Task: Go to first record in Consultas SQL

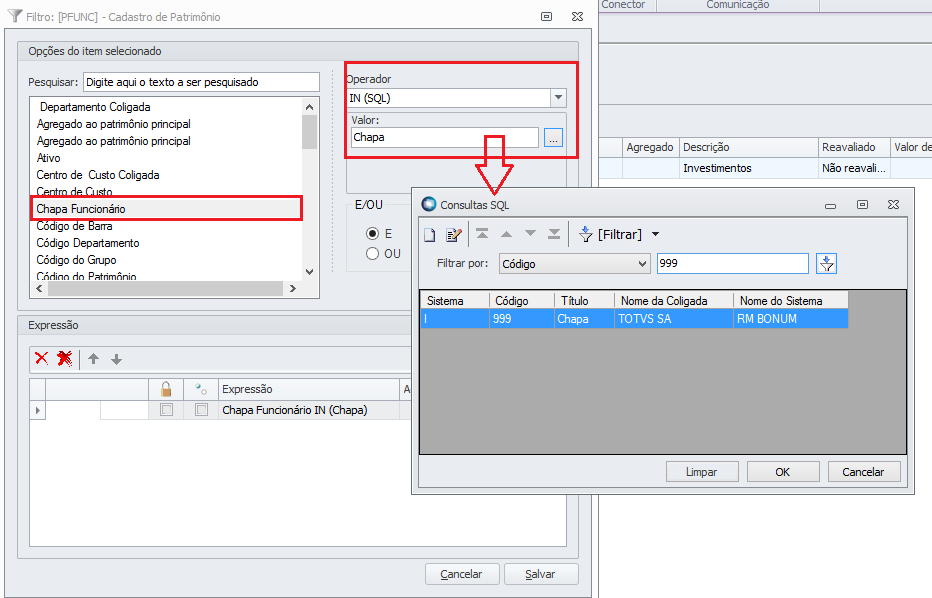Action: pos(482,234)
